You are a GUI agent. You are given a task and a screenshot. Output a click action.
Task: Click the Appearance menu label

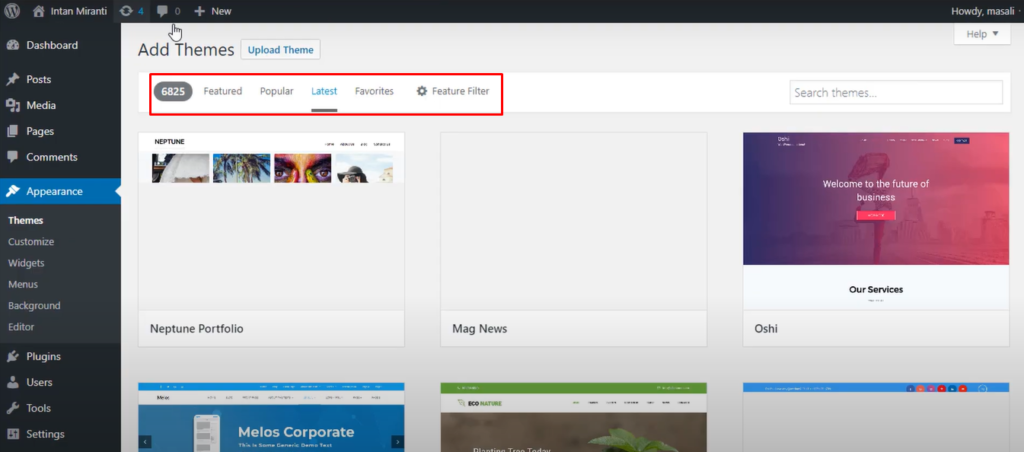[x=54, y=191]
